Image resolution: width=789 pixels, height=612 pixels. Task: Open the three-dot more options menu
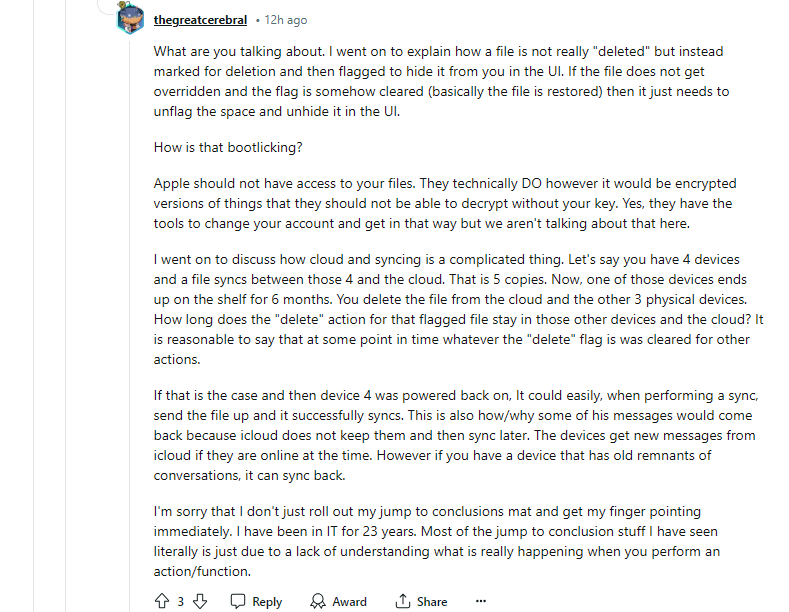(x=481, y=601)
